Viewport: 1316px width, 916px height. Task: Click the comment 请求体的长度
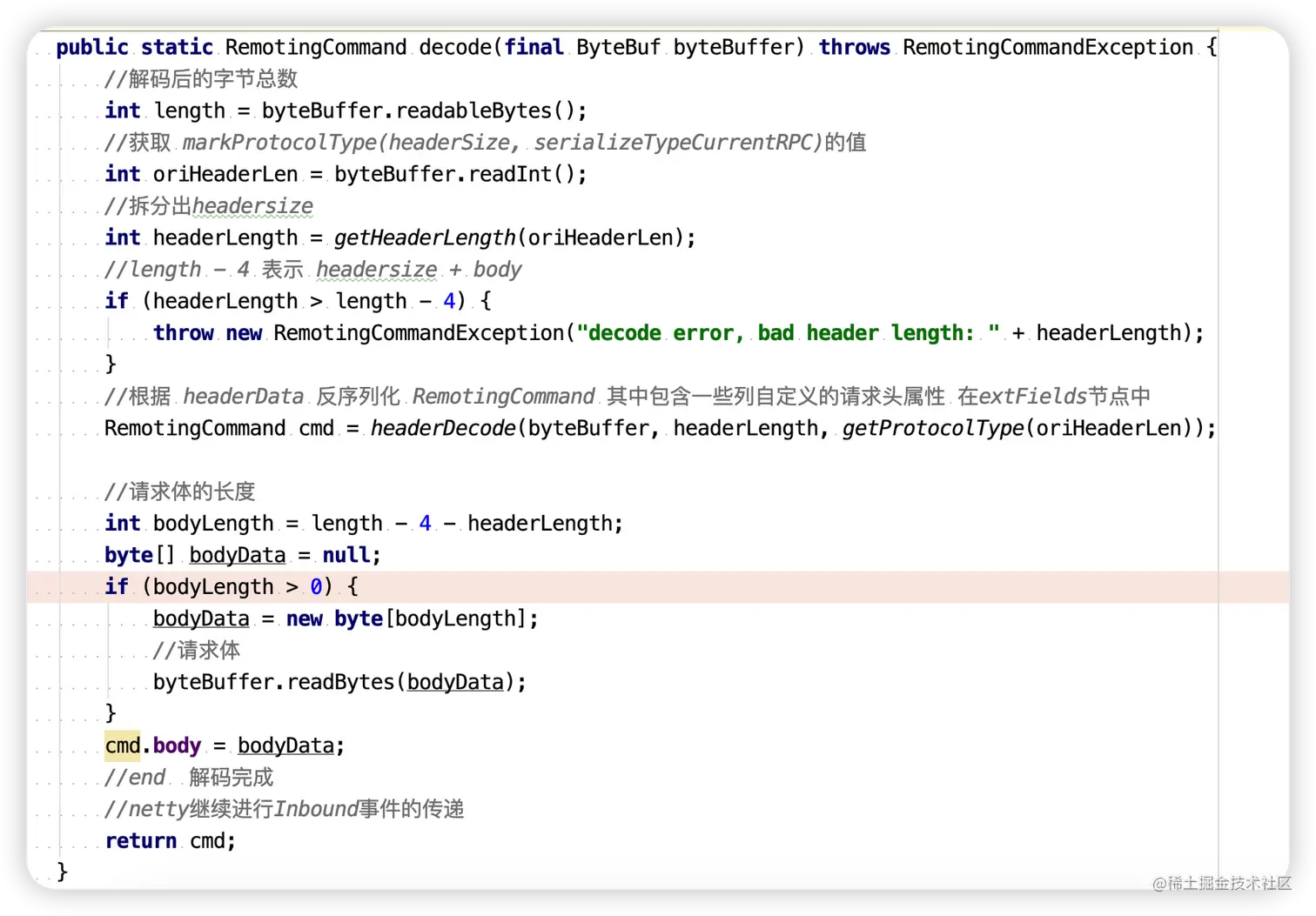coord(180,491)
